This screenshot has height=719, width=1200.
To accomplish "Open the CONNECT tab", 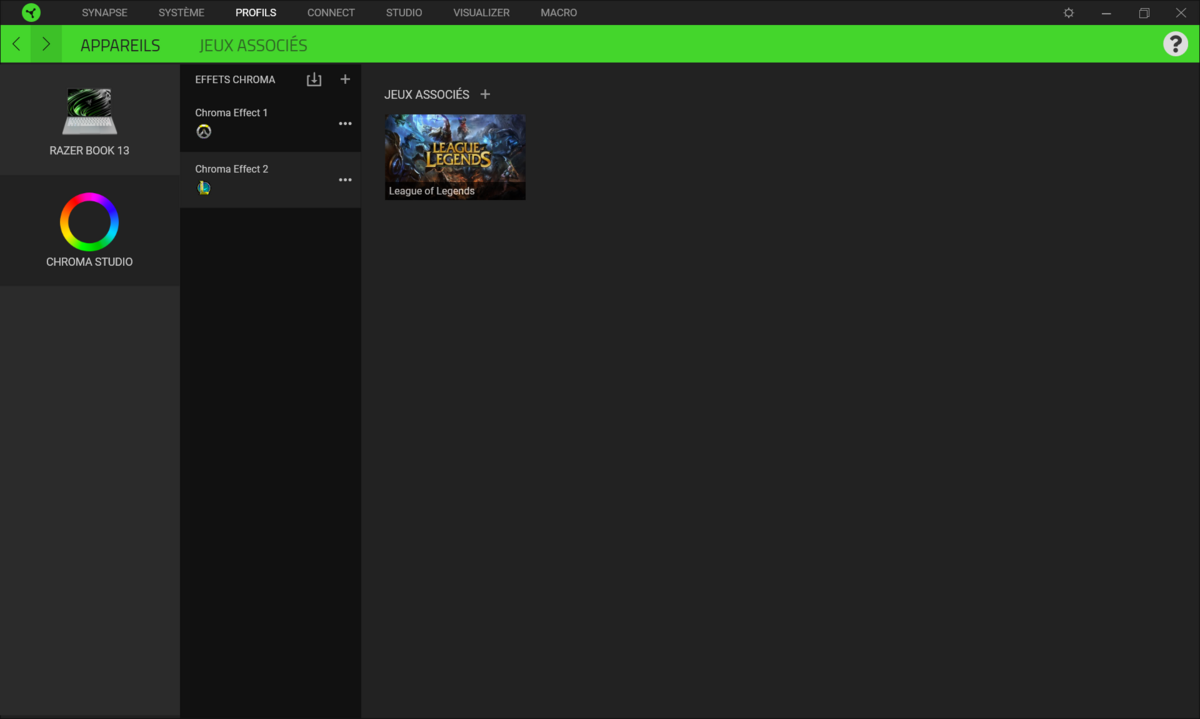I will [331, 13].
